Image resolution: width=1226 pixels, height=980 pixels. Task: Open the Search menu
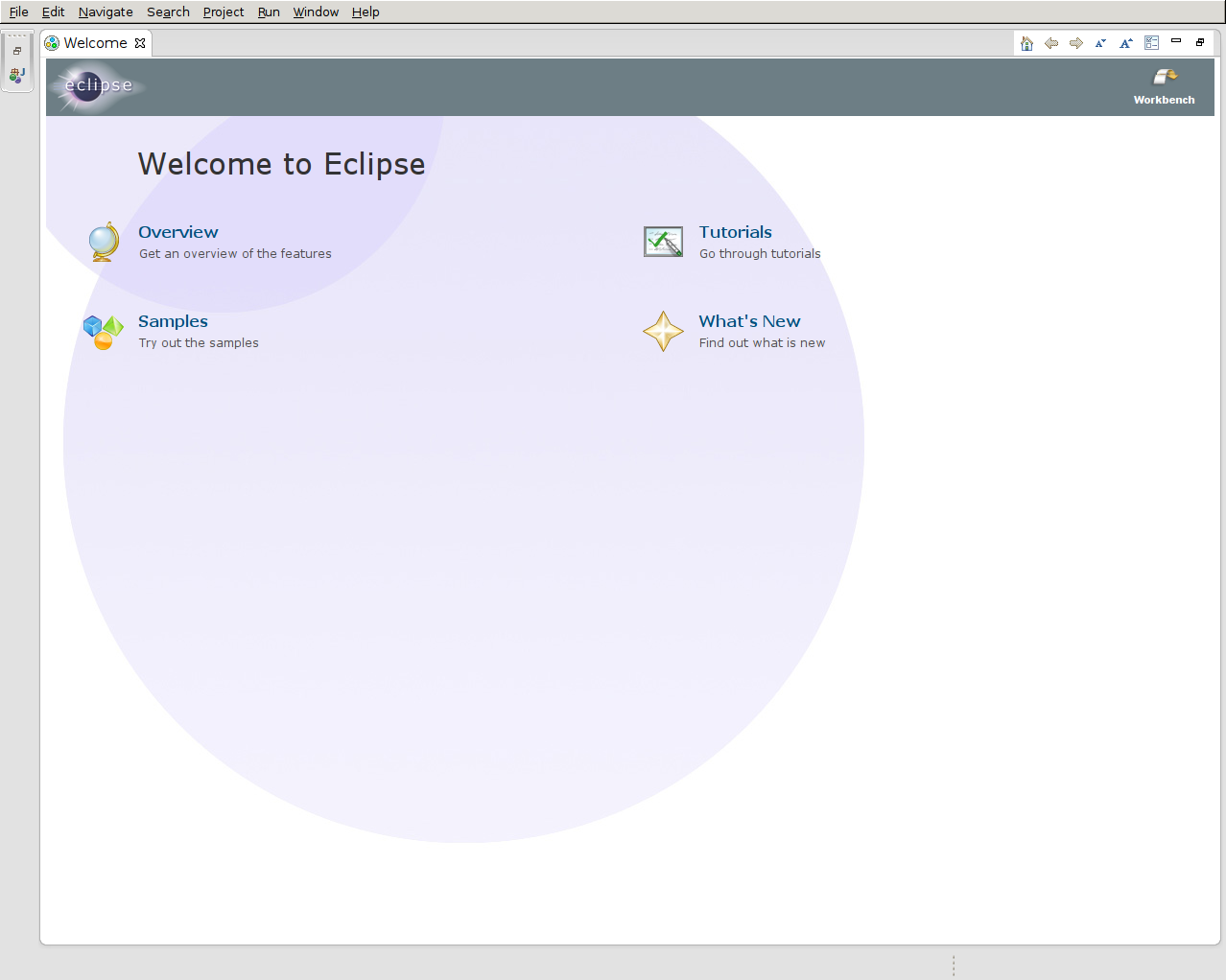[x=168, y=12]
